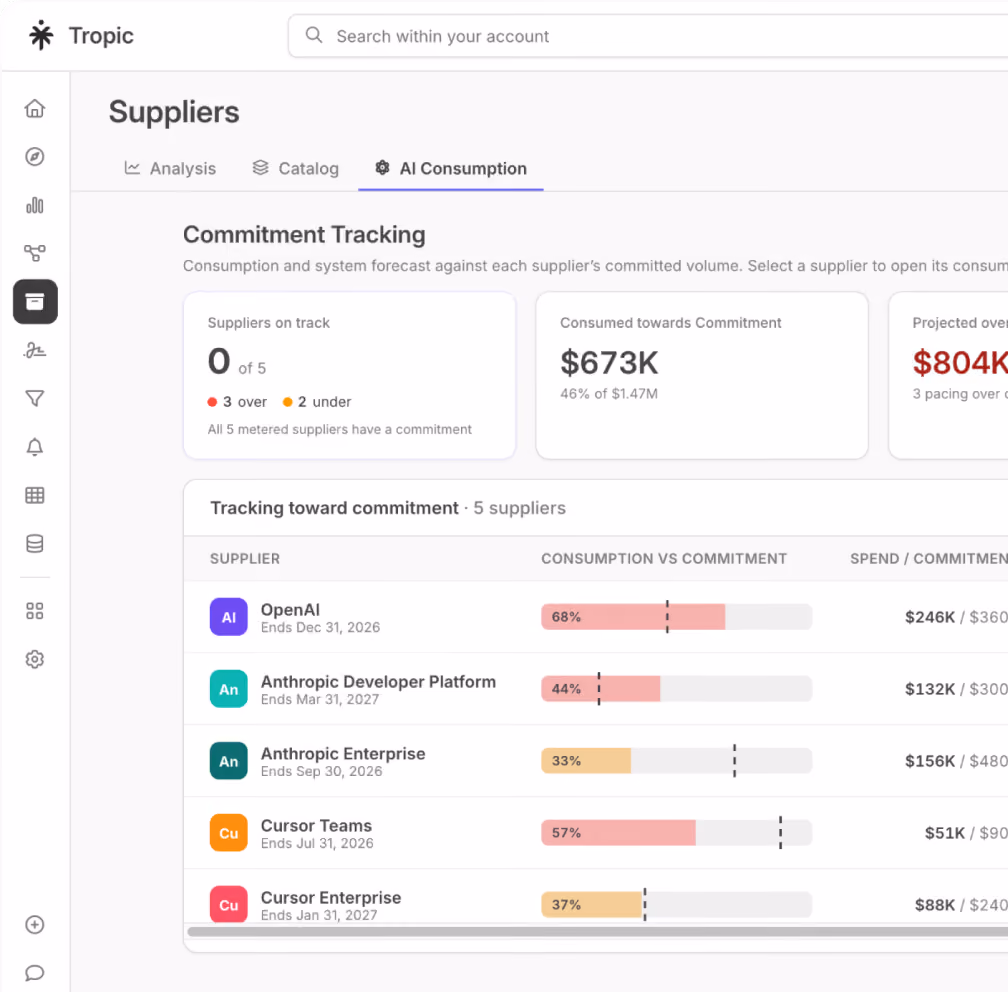Screen dimensions: 1008x992
Task: Switch to the Catalog tab
Action: pyautogui.click(x=296, y=168)
